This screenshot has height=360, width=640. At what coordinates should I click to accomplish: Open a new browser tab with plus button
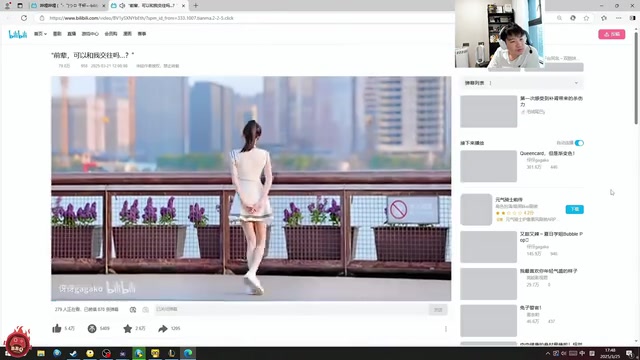pyautogui.click(x=196, y=6)
